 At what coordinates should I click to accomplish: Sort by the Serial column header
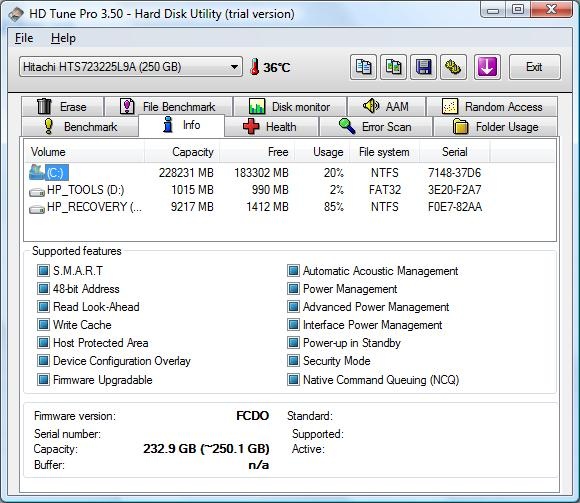[455, 152]
